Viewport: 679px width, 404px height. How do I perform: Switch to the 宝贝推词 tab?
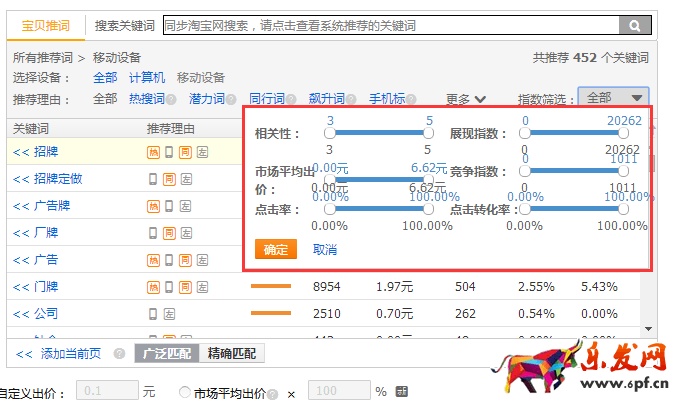[x=47, y=25]
